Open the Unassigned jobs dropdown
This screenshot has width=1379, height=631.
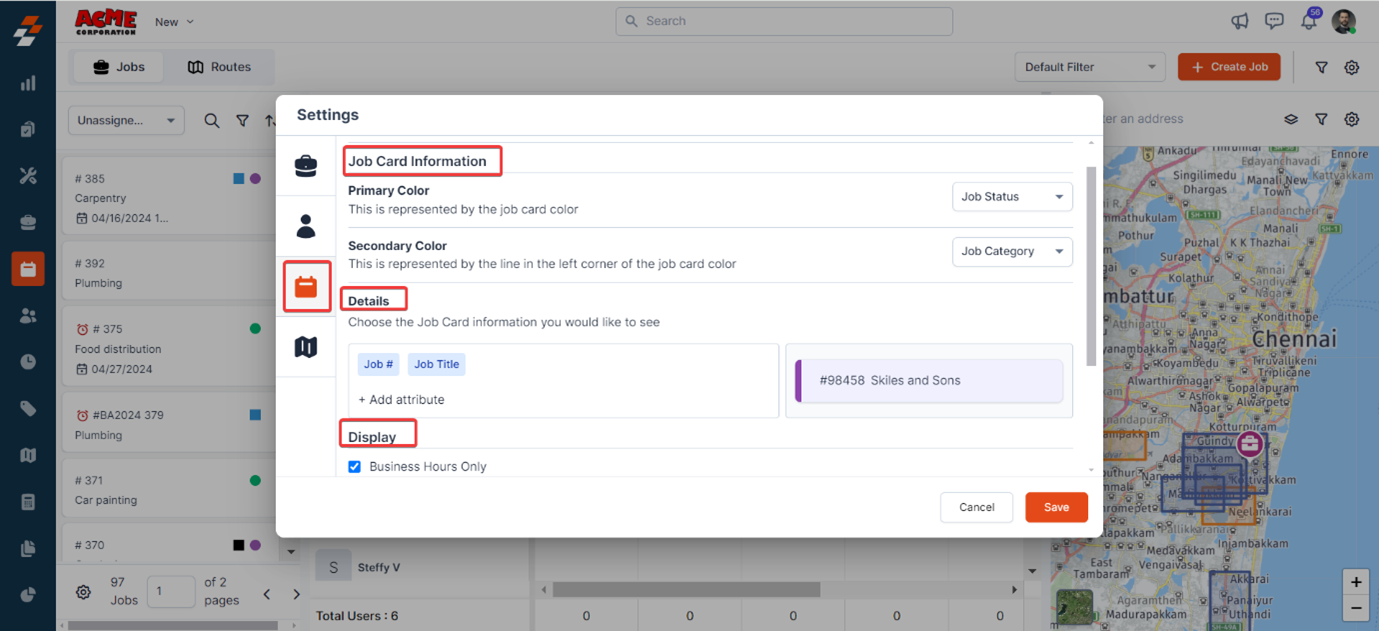126,120
